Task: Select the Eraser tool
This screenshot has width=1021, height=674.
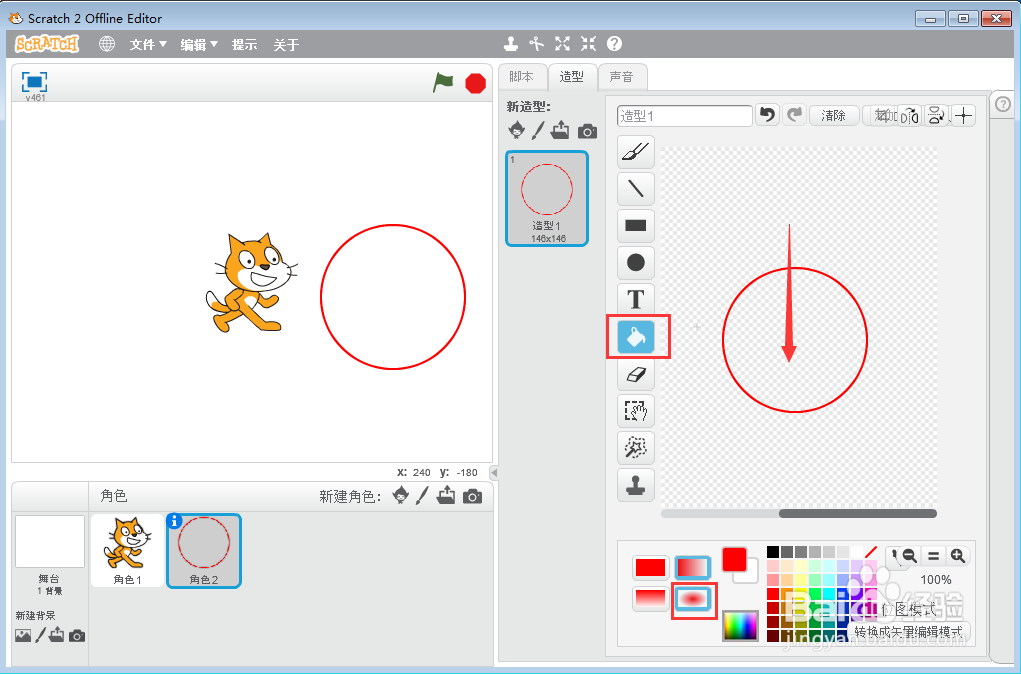Action: [636, 374]
